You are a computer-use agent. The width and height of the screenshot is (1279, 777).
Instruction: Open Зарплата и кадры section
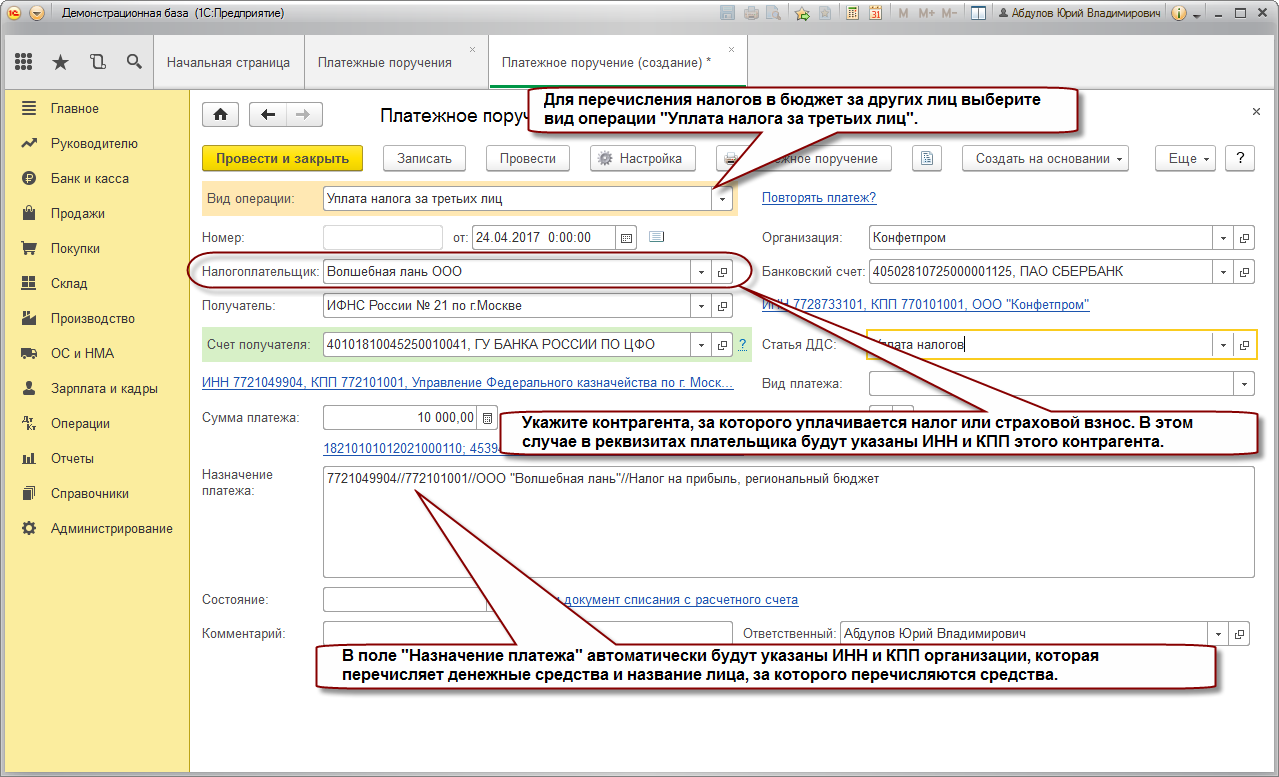104,388
